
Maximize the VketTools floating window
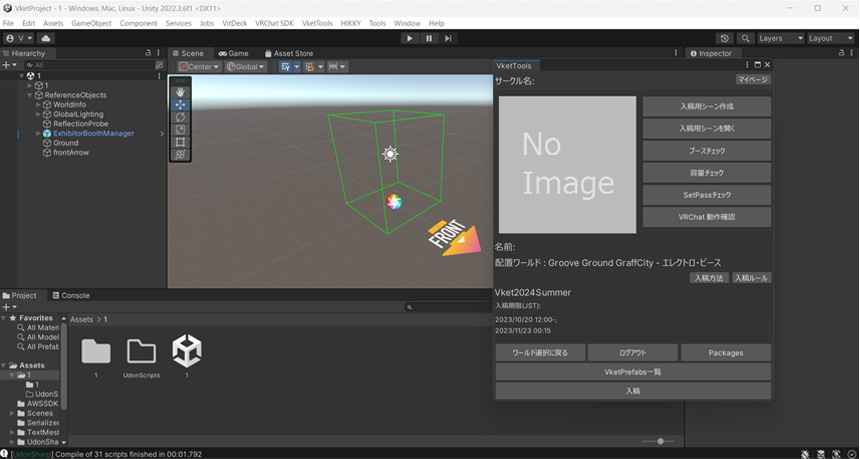click(x=757, y=65)
